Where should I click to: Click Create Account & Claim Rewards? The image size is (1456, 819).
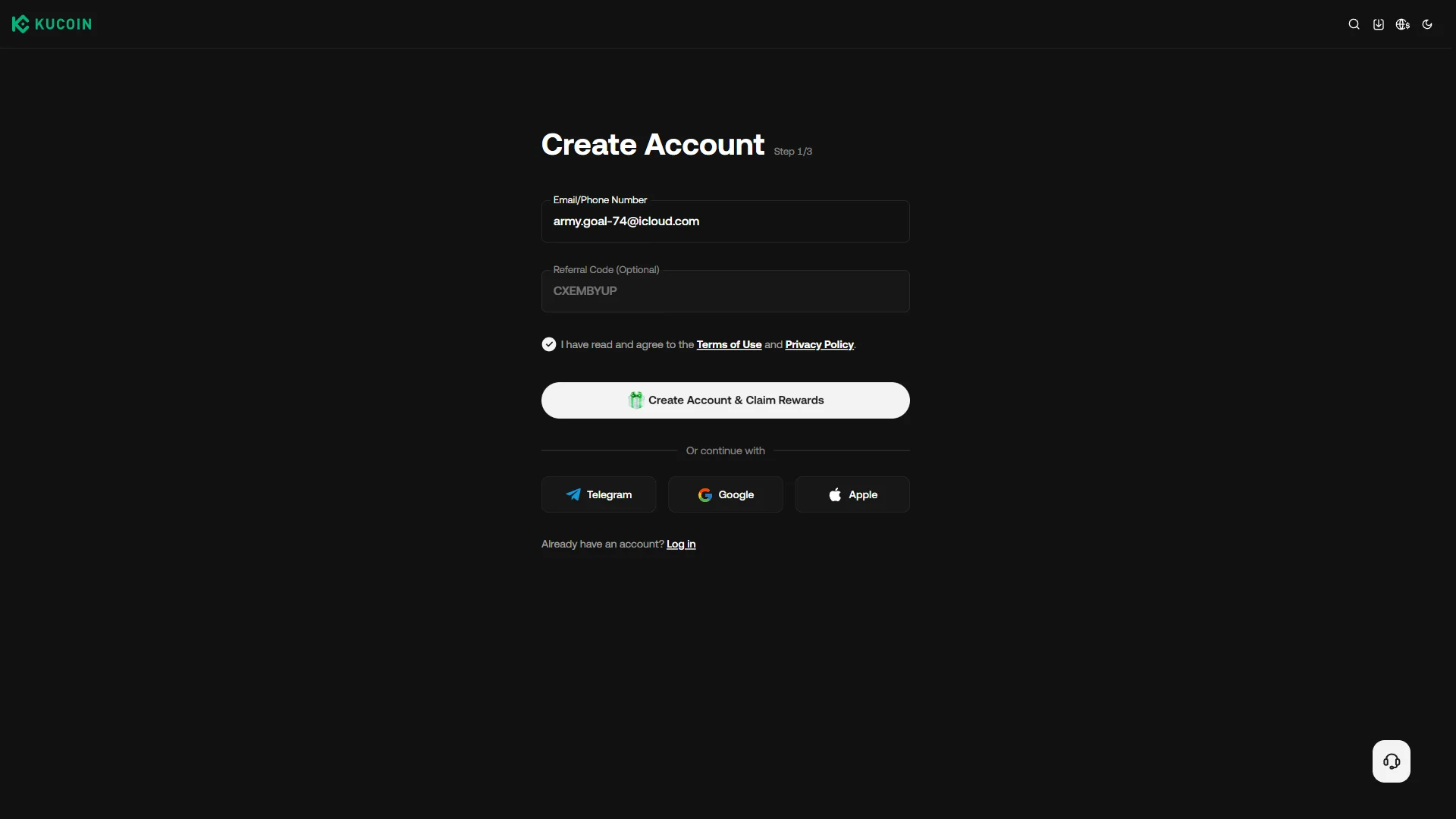(725, 400)
